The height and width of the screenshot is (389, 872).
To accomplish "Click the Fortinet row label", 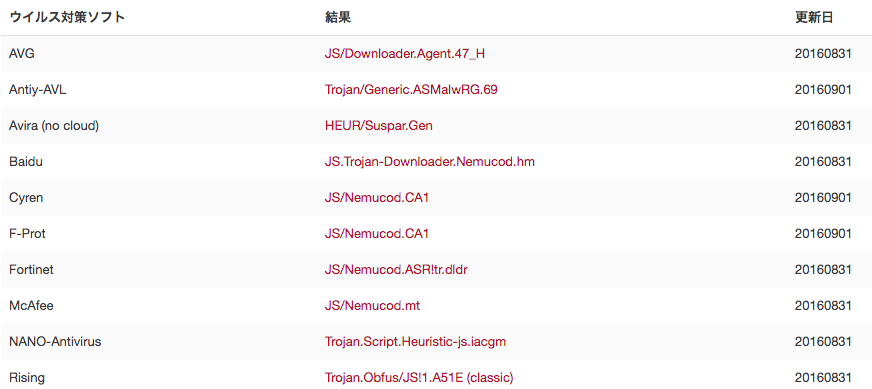I will click(31, 270).
